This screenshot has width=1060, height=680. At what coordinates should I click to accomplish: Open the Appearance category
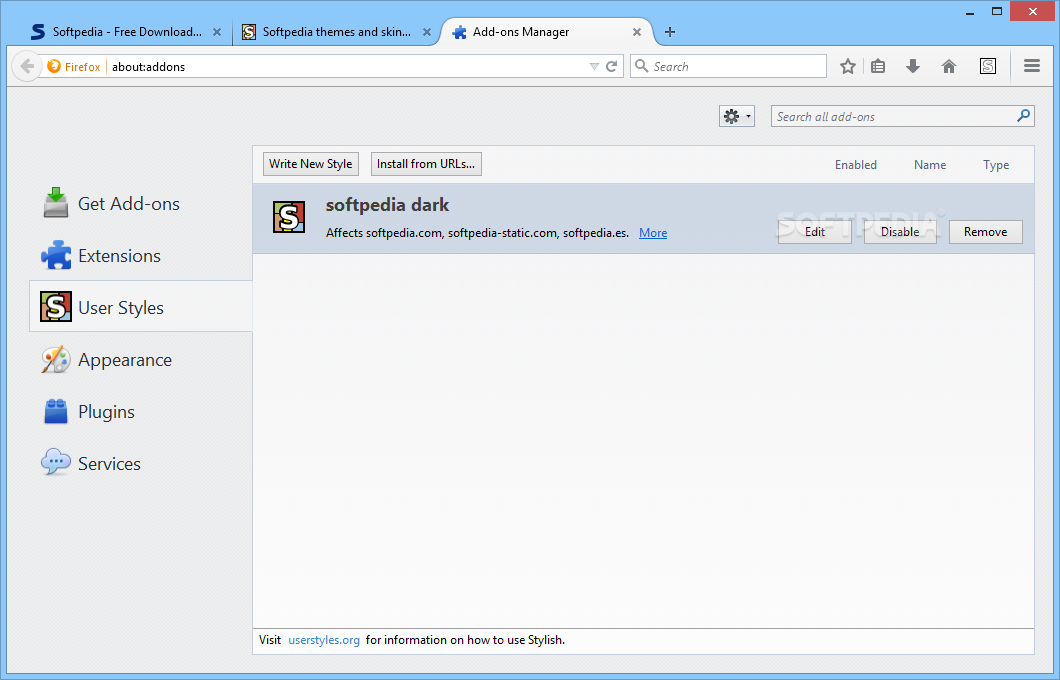pyautogui.click(x=141, y=360)
